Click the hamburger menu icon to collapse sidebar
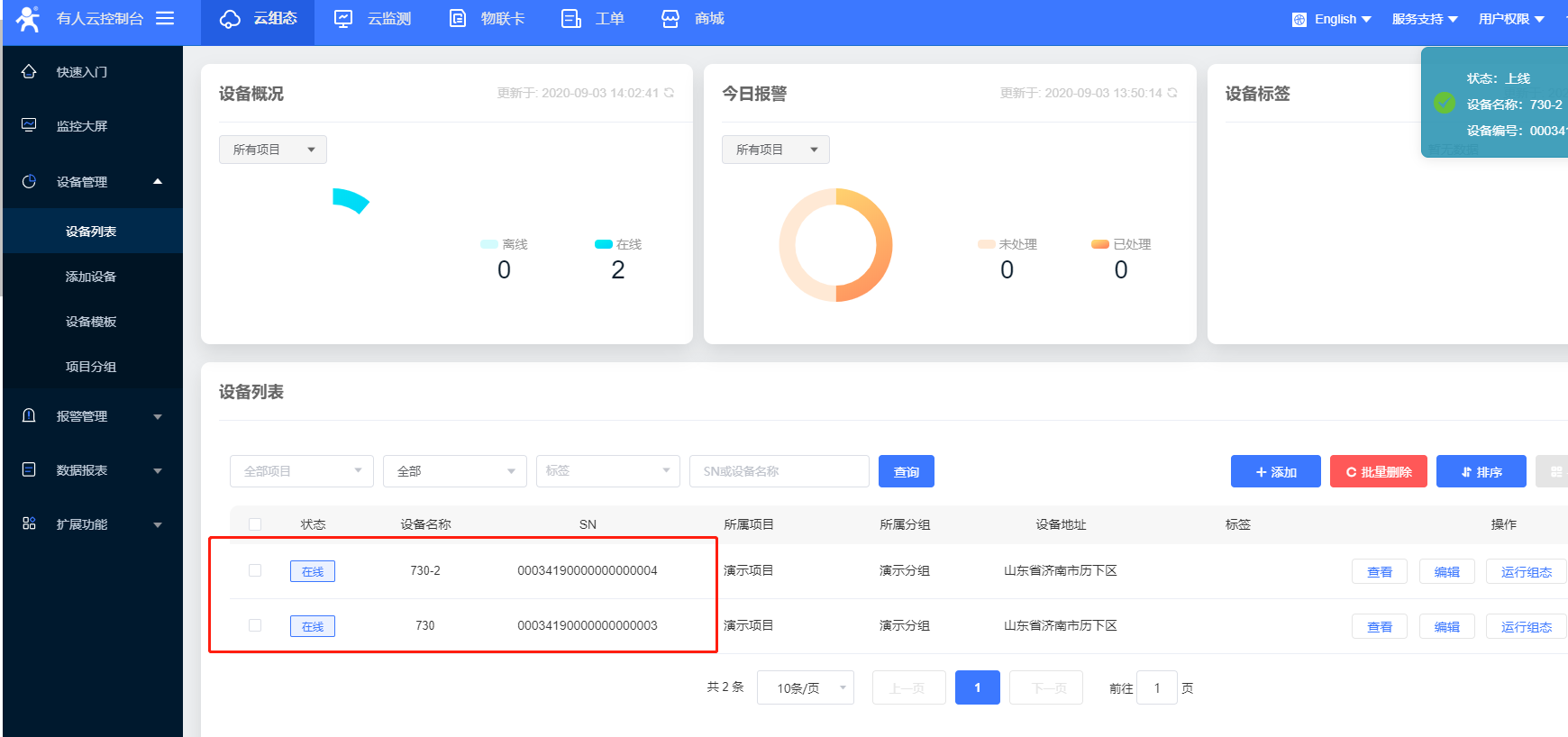This screenshot has width=1568, height=737. (165, 18)
